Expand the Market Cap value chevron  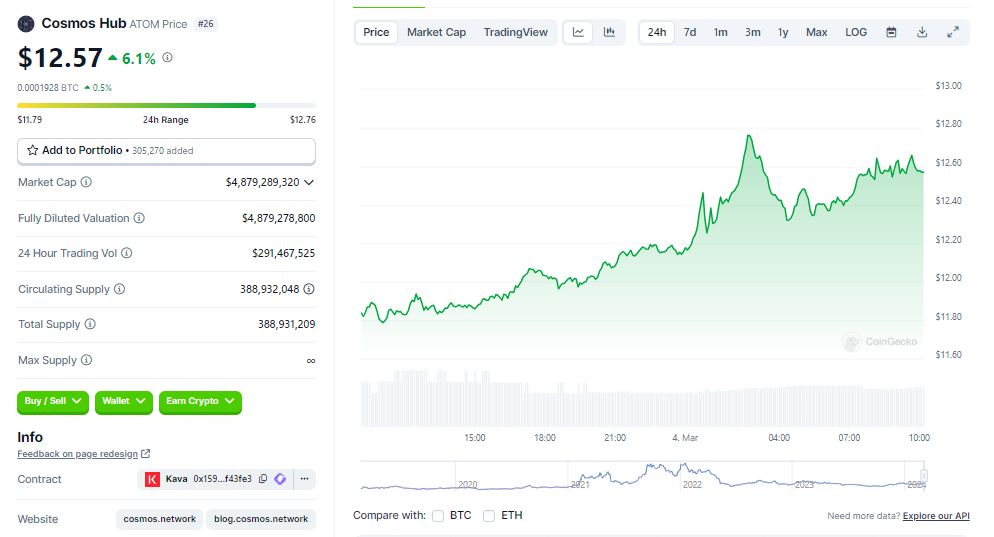pyautogui.click(x=309, y=182)
